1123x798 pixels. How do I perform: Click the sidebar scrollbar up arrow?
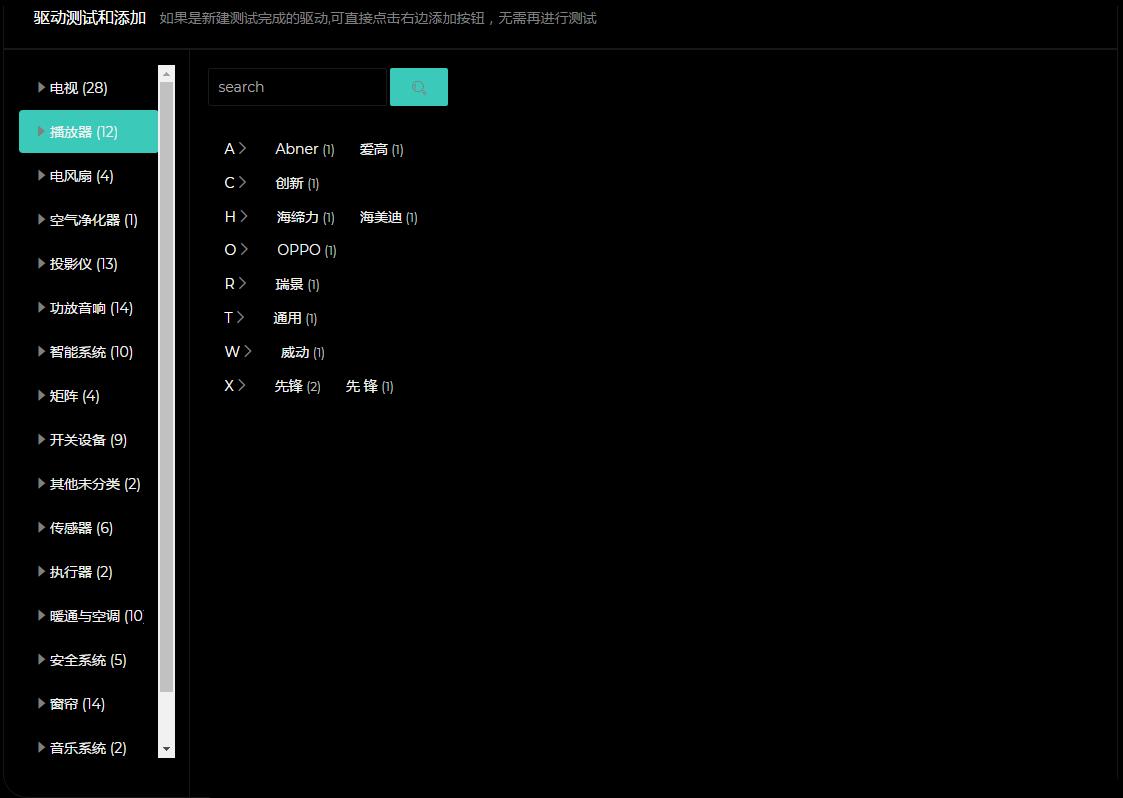[167, 74]
